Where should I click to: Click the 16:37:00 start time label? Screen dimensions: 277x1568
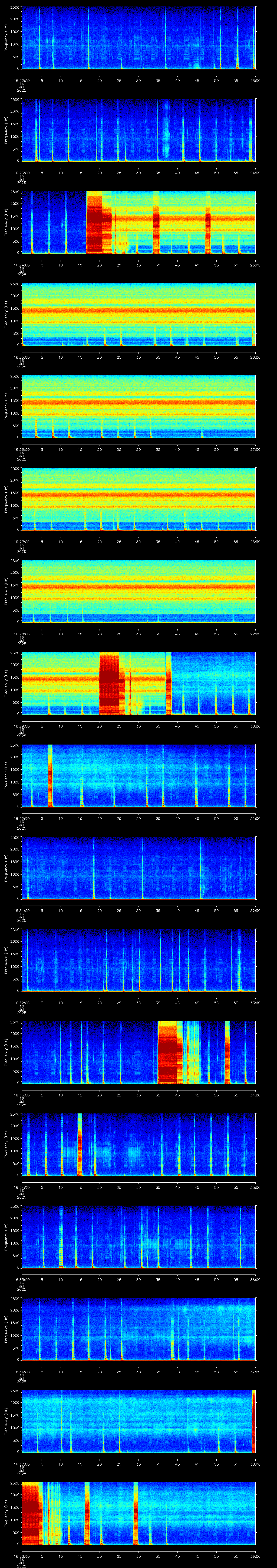coord(21,1464)
